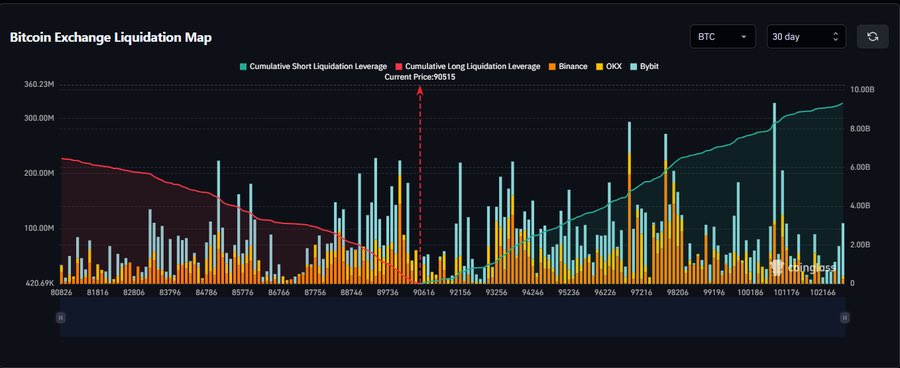Toggle Cumulative Short Liquidation Leverage legend
Screen dimensions: 900x368
313,67
